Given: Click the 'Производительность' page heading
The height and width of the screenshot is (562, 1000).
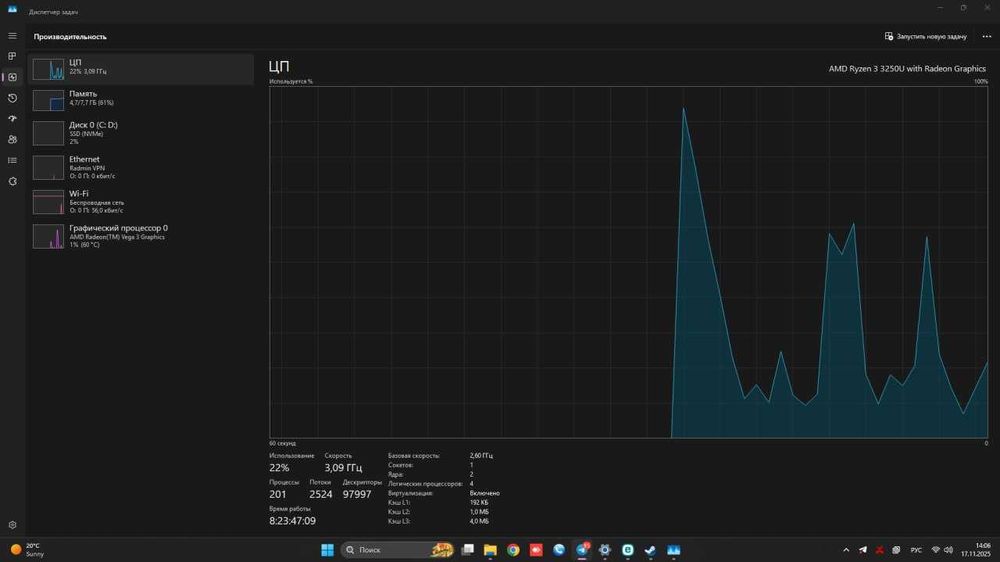Looking at the screenshot, I should pyautogui.click(x=70, y=36).
